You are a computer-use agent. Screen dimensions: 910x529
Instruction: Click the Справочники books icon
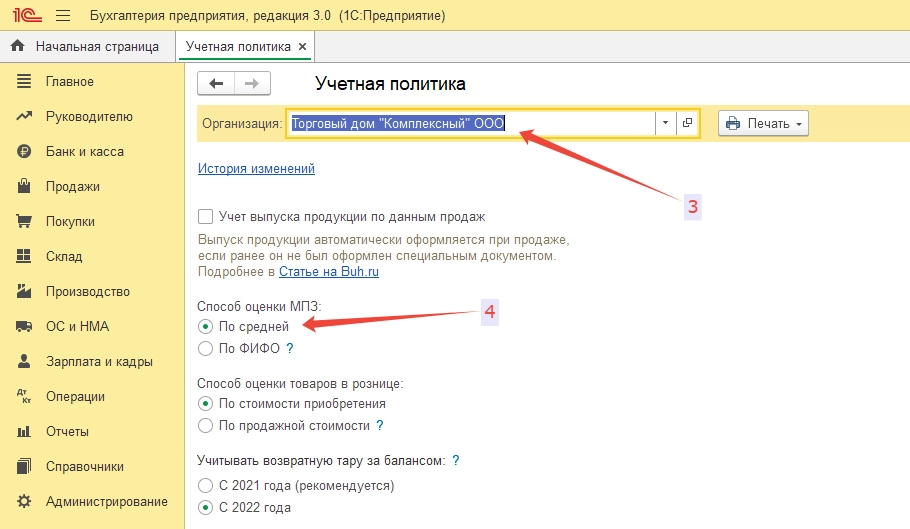point(24,466)
